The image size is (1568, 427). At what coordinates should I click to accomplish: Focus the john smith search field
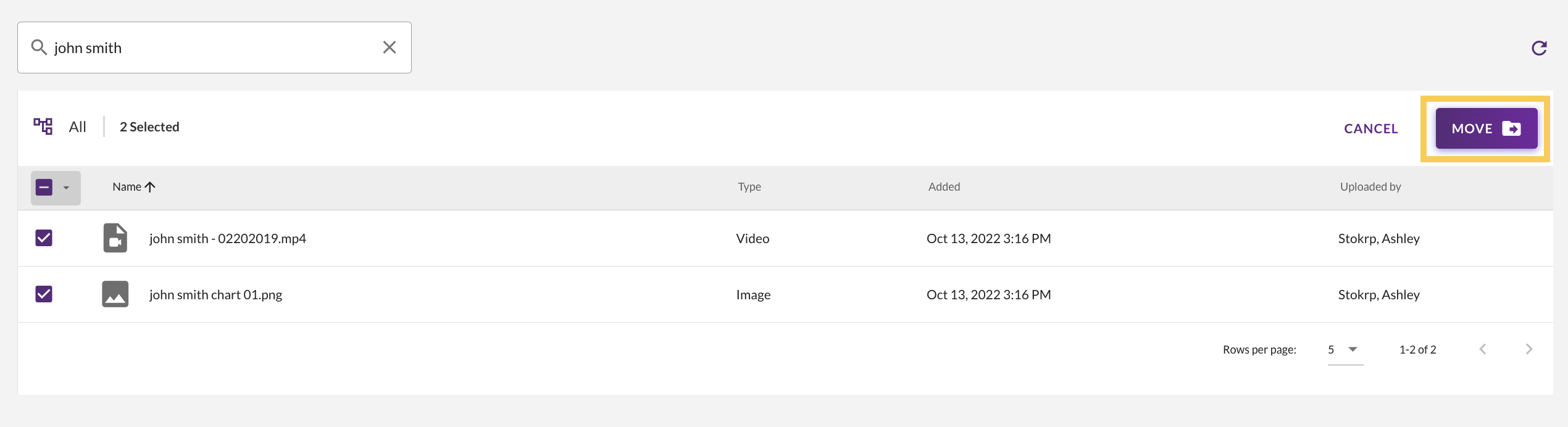(214, 48)
